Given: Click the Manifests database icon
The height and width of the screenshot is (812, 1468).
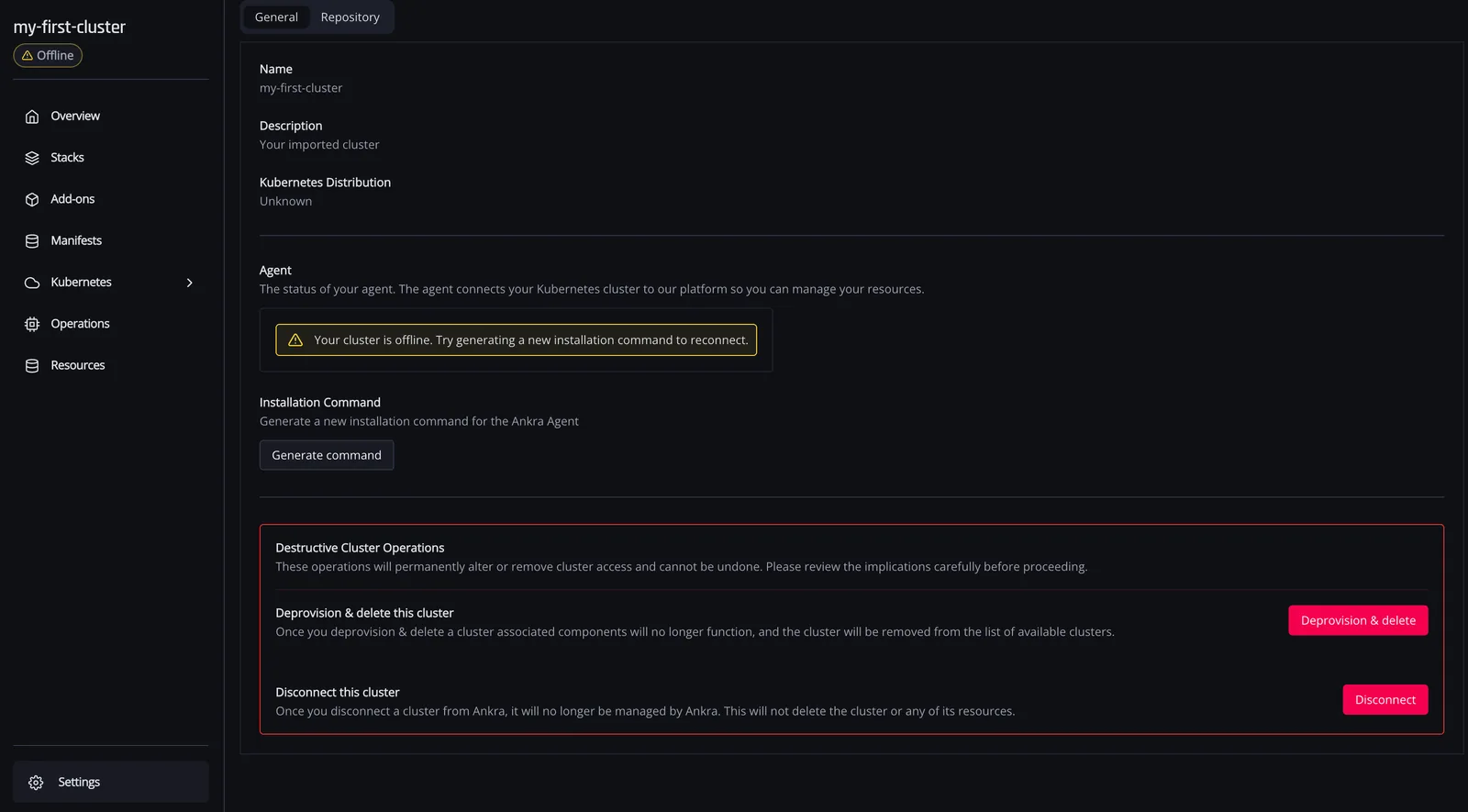Looking at the screenshot, I should click(32, 240).
